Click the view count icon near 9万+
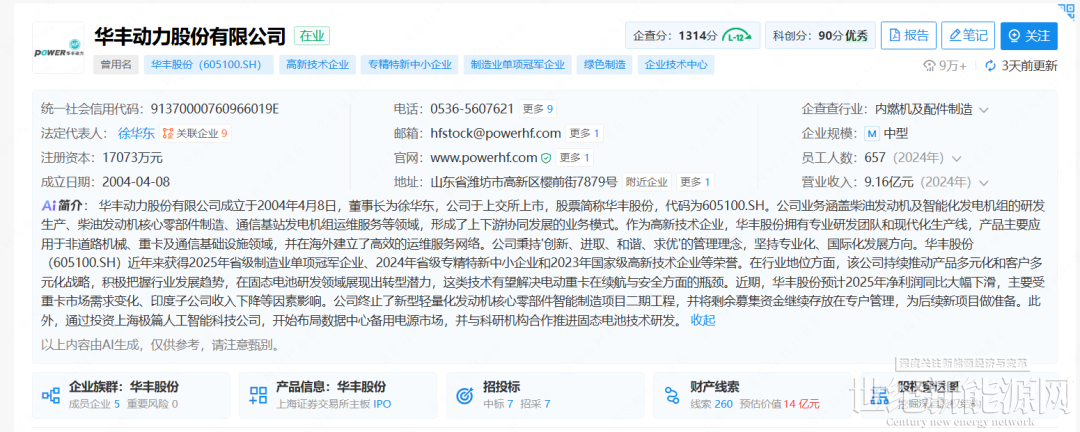 pos(928,66)
